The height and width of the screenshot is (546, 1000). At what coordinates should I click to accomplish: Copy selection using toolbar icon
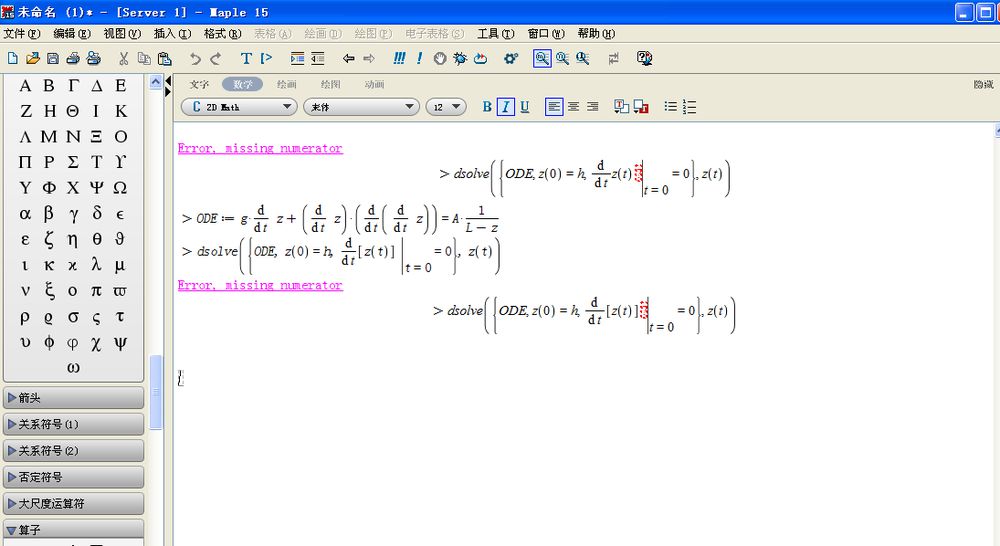click(144, 59)
